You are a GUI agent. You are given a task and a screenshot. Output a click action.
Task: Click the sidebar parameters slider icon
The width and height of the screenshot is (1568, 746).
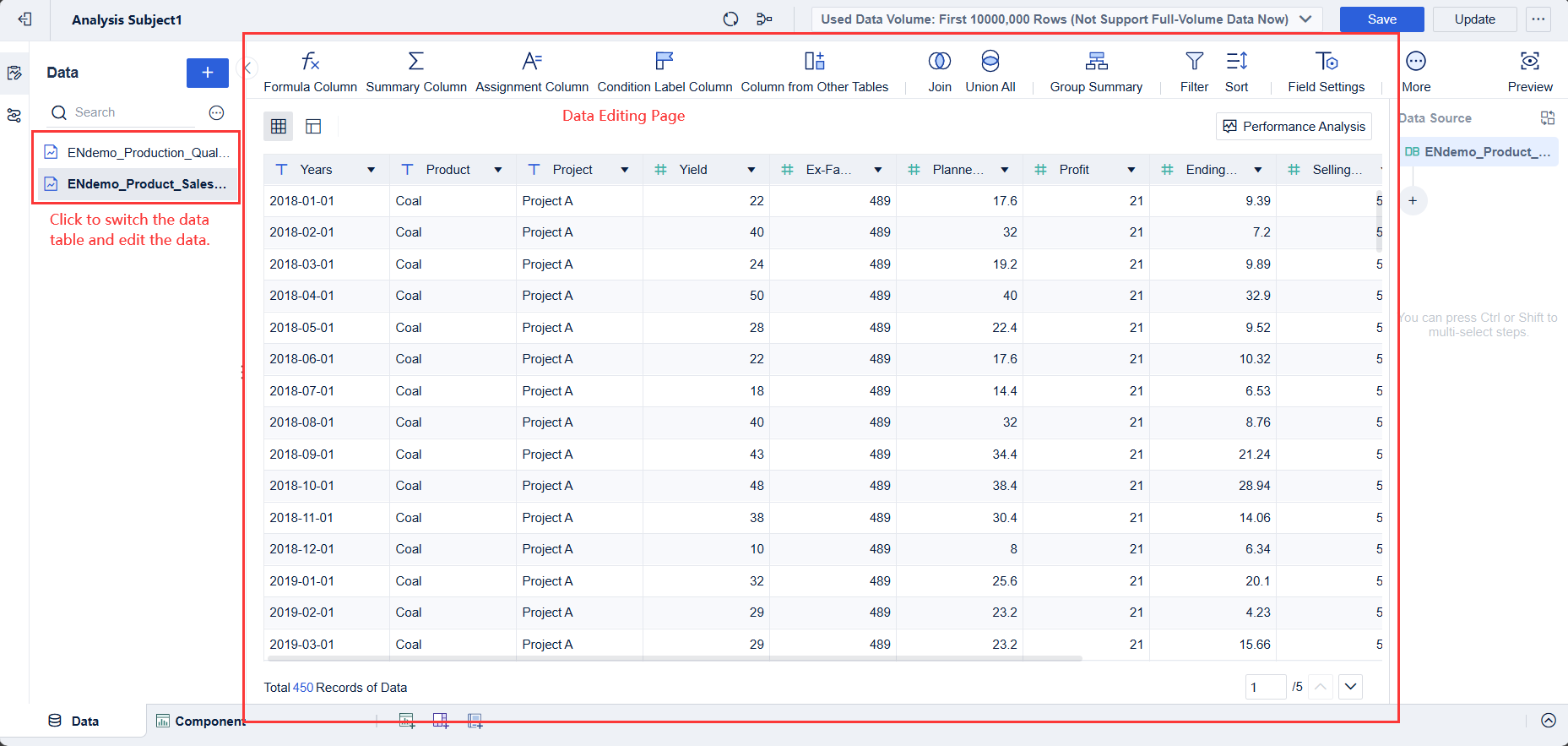click(x=14, y=116)
